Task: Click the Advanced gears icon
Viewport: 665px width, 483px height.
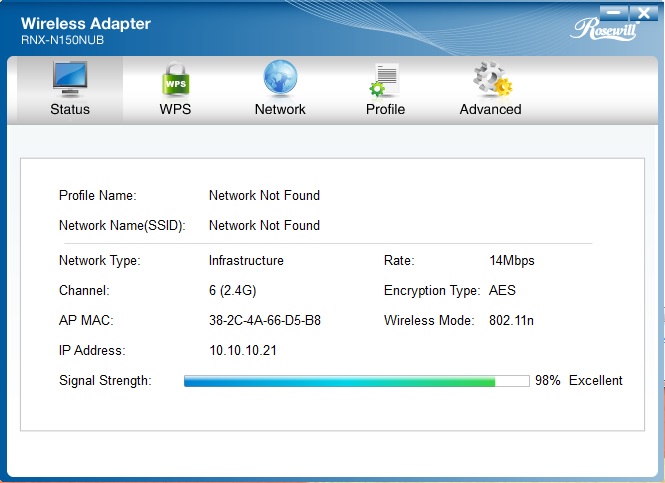Action: [492, 79]
